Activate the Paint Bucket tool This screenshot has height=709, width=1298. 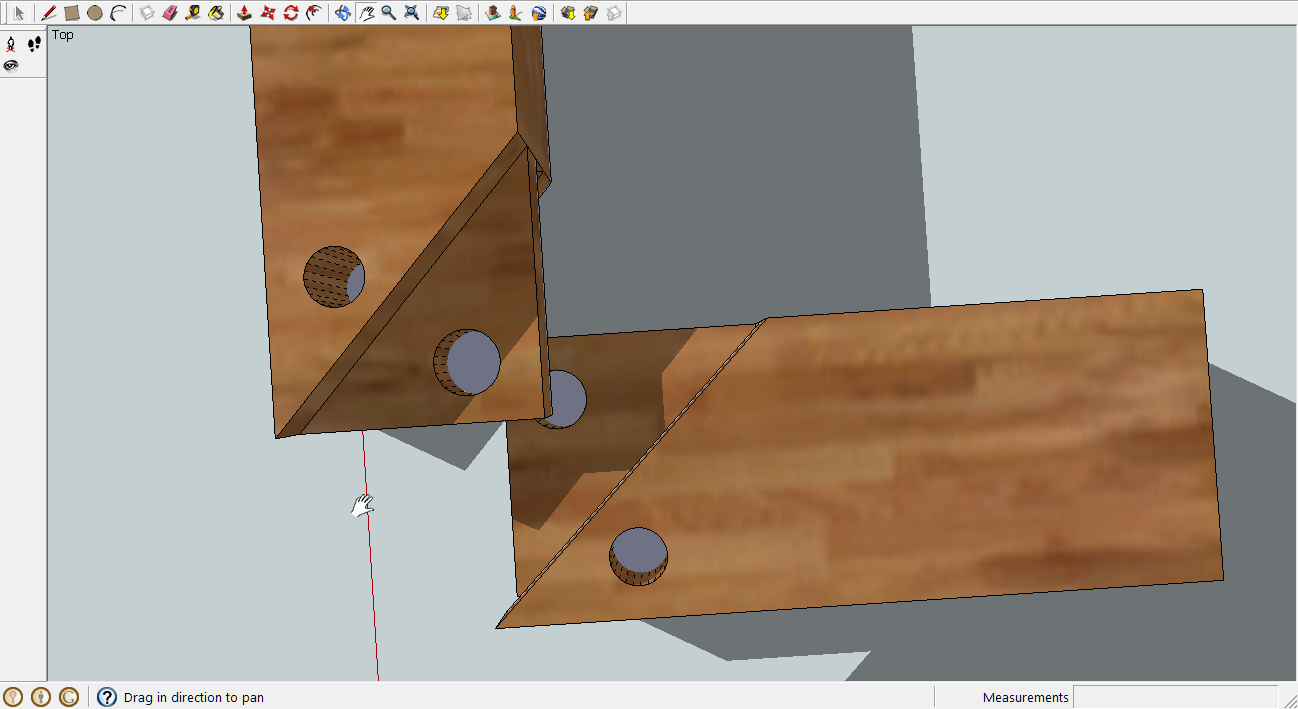[x=216, y=13]
